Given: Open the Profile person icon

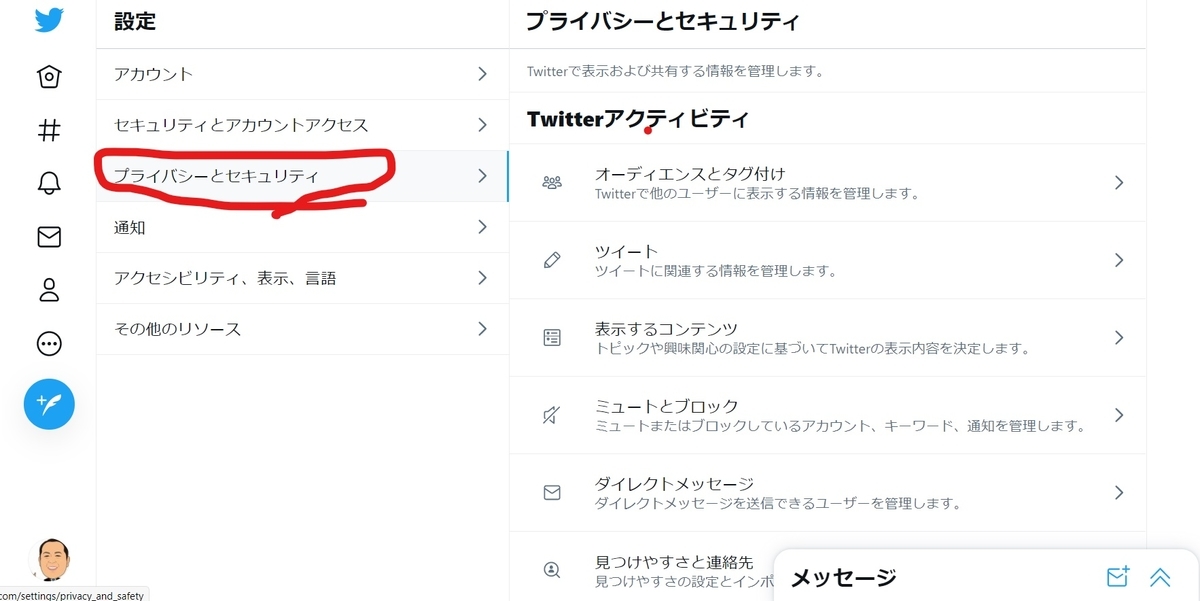Looking at the screenshot, I should pos(49,290).
